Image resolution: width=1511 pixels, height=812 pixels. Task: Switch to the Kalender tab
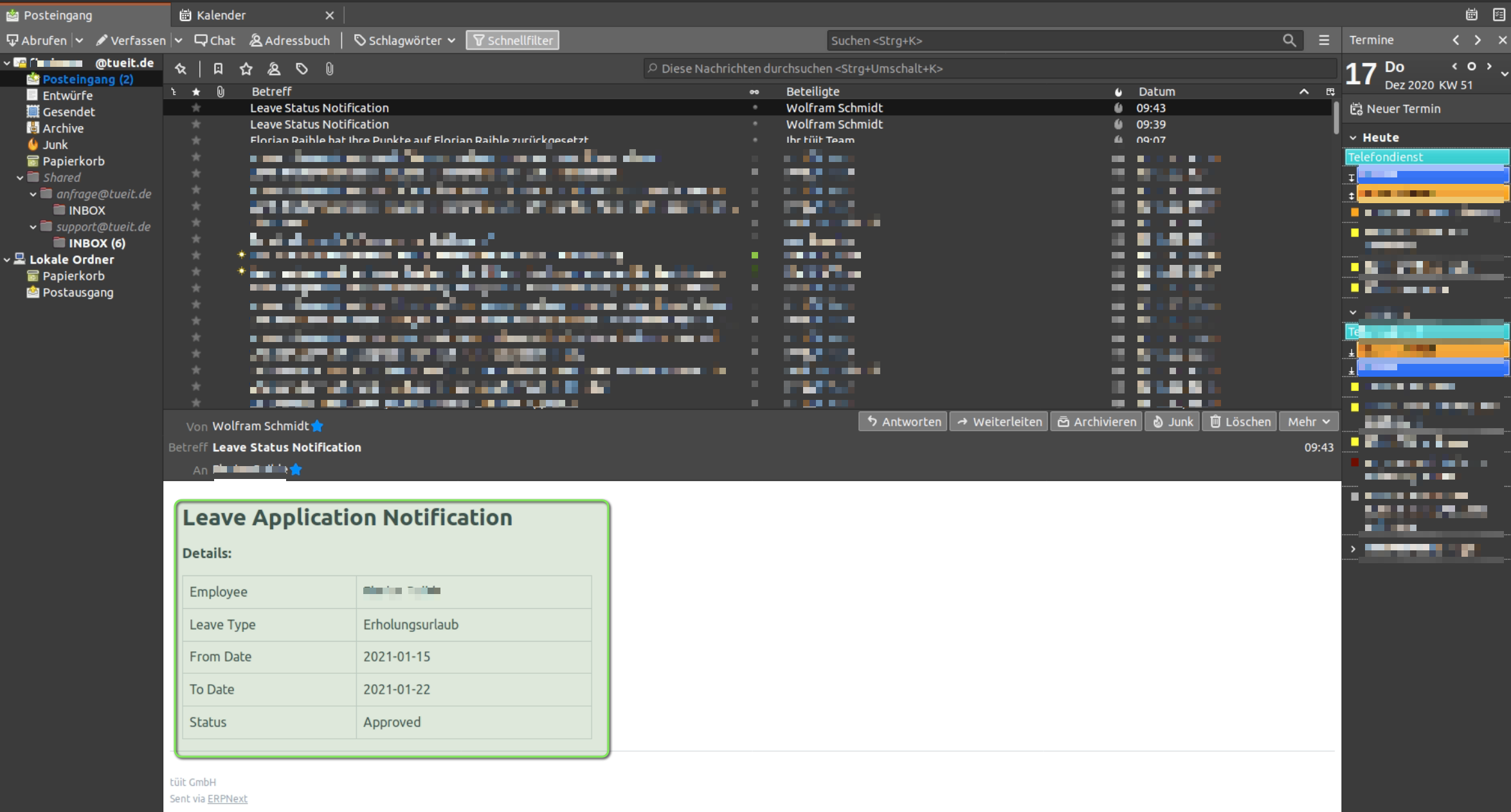[257, 15]
